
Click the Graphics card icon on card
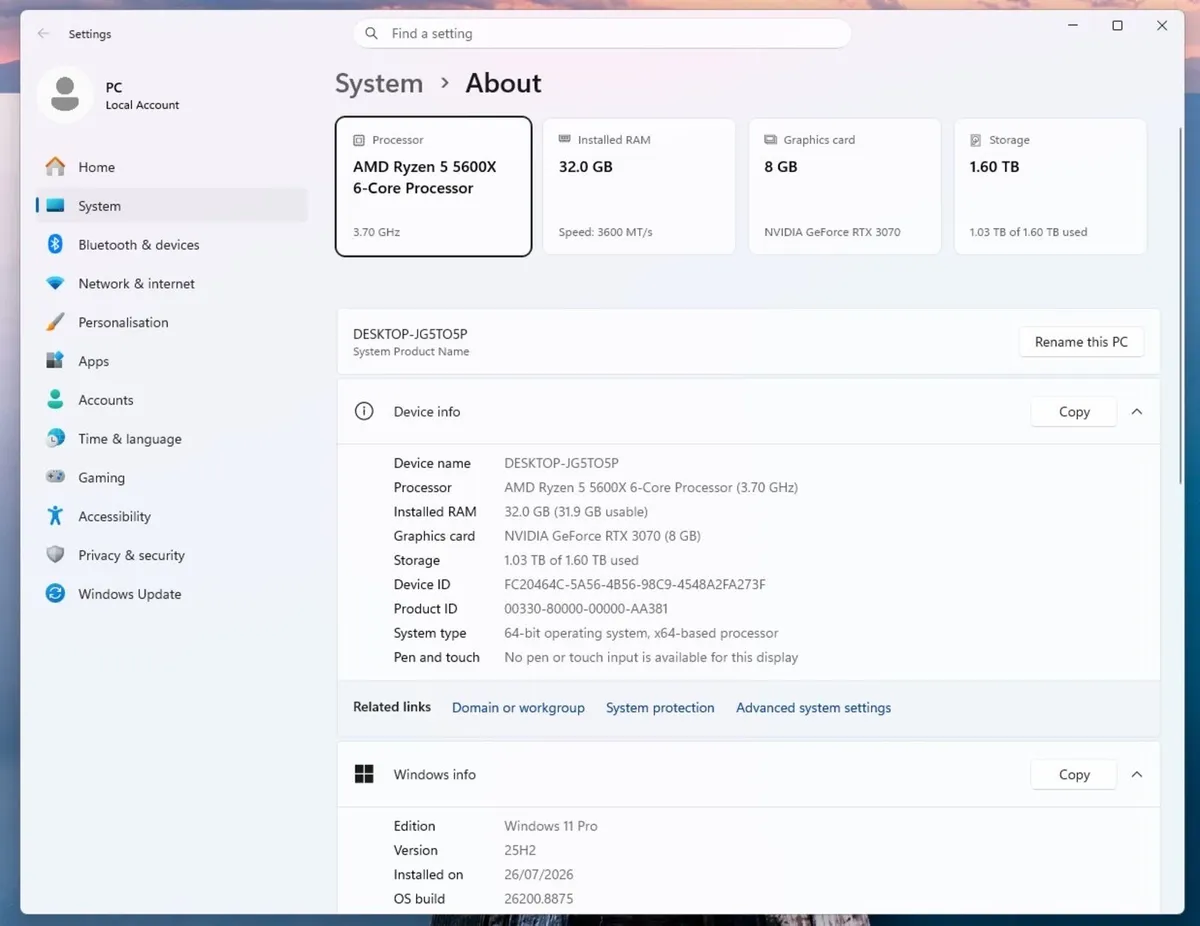(x=771, y=140)
